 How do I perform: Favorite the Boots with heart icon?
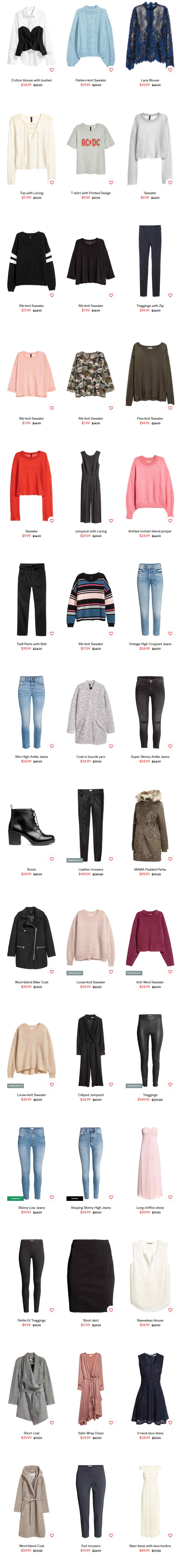tap(52, 859)
